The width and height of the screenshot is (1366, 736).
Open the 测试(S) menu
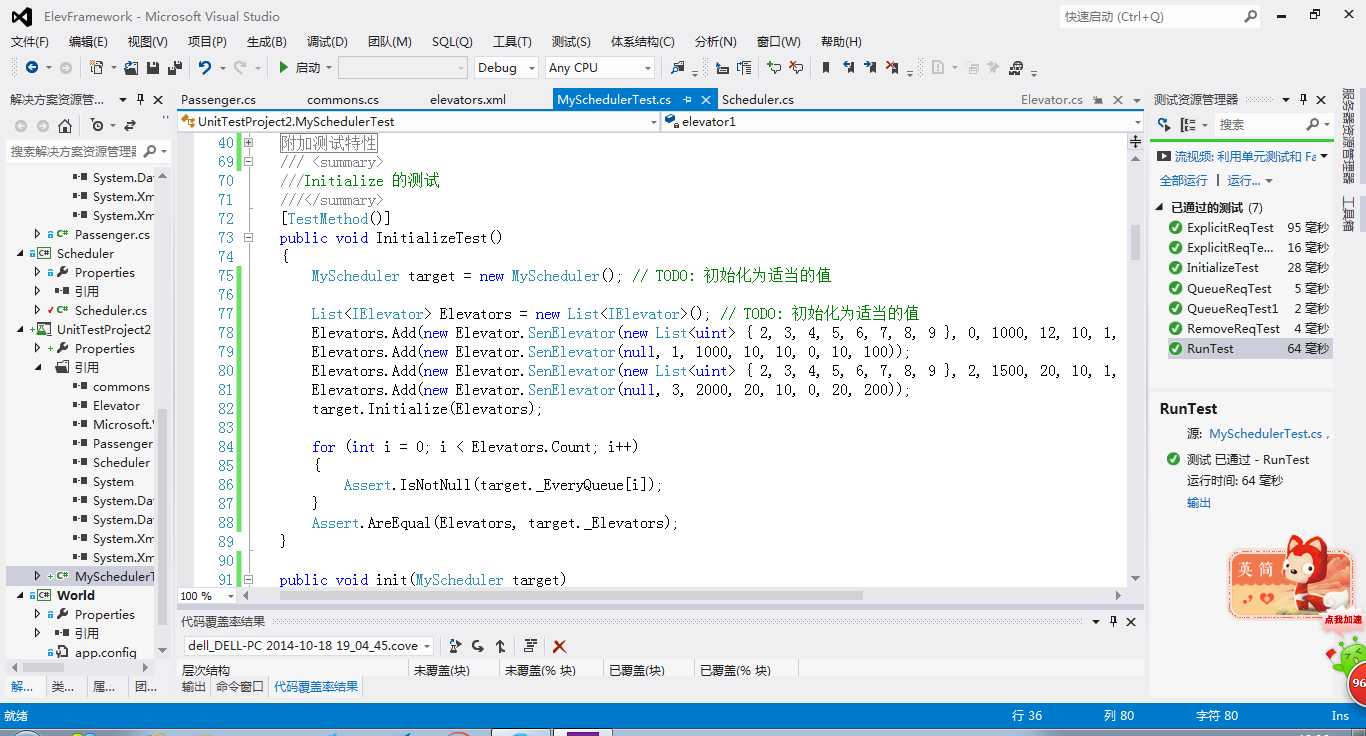pos(571,41)
